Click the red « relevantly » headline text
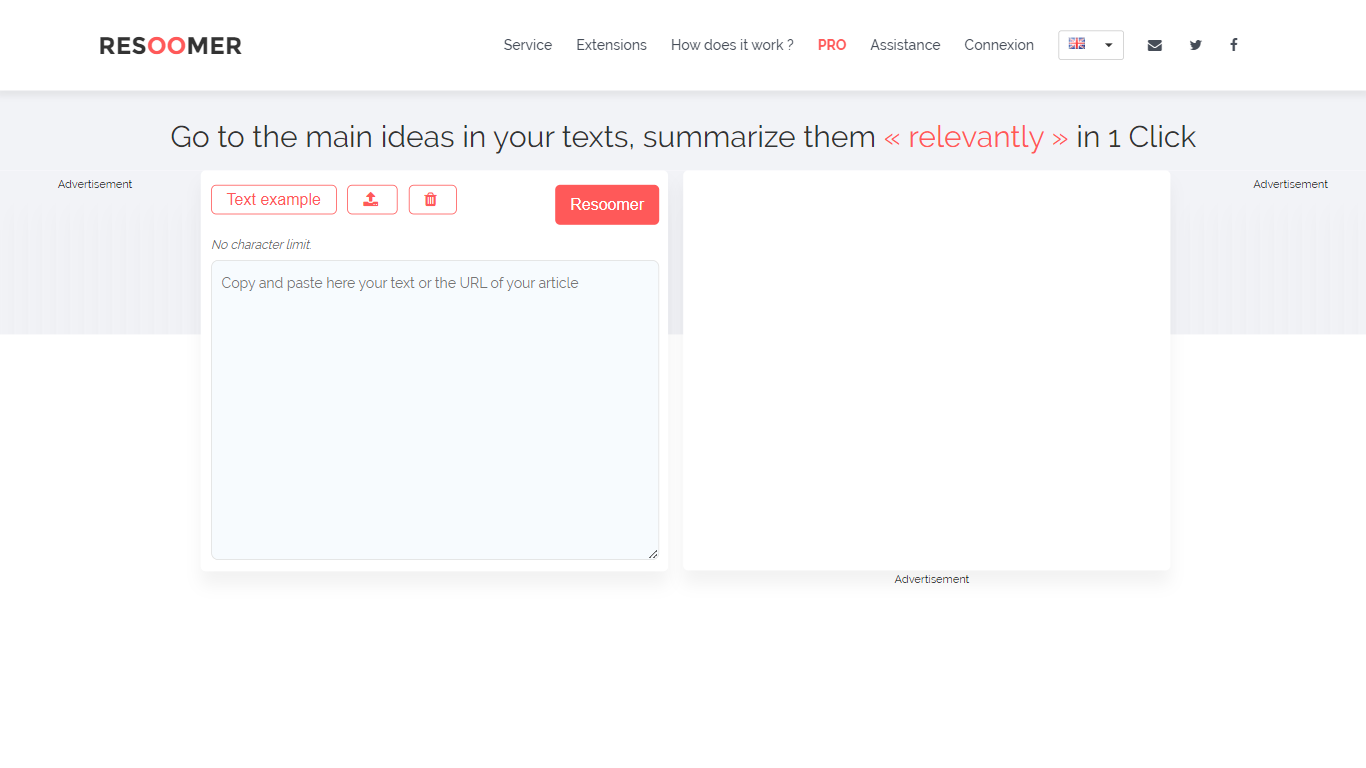Screen dimensions: 1366x768 [976, 137]
